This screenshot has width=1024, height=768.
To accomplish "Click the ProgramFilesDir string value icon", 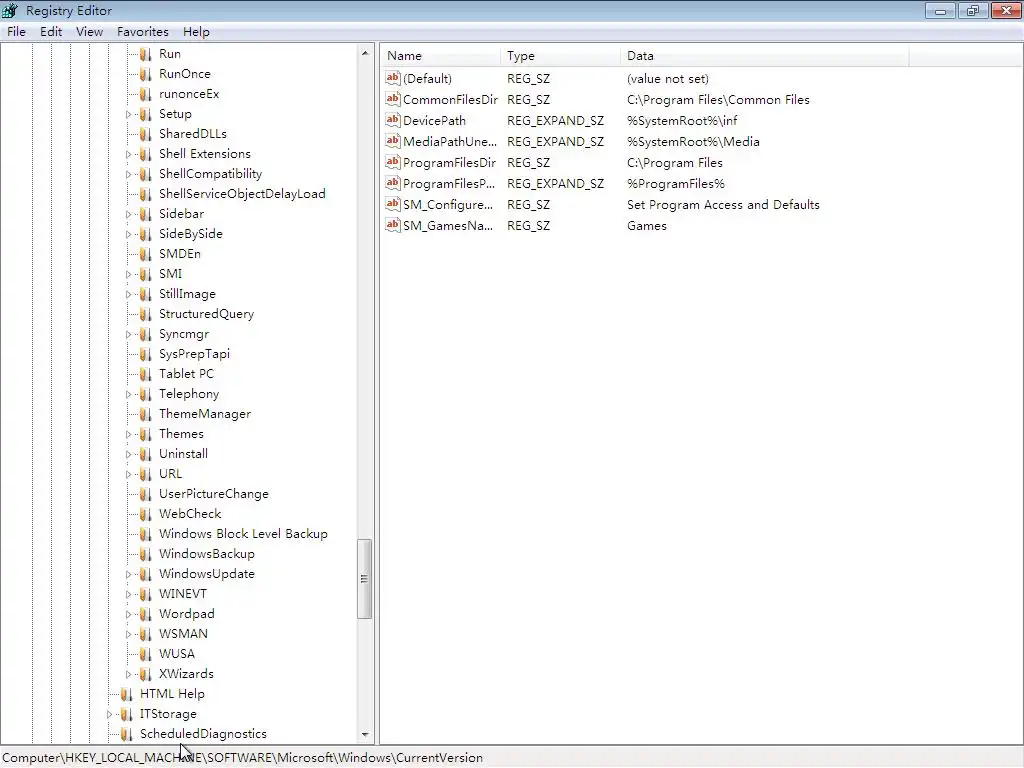I will click(x=392, y=162).
